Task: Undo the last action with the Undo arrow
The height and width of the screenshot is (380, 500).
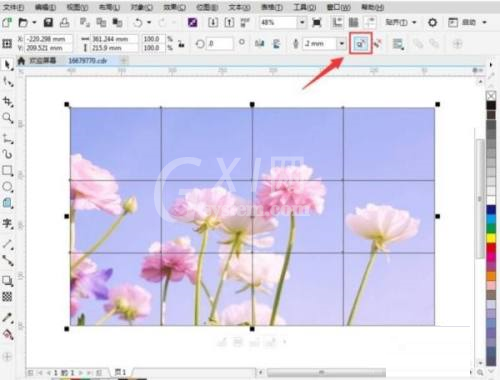Action: [x=138, y=23]
